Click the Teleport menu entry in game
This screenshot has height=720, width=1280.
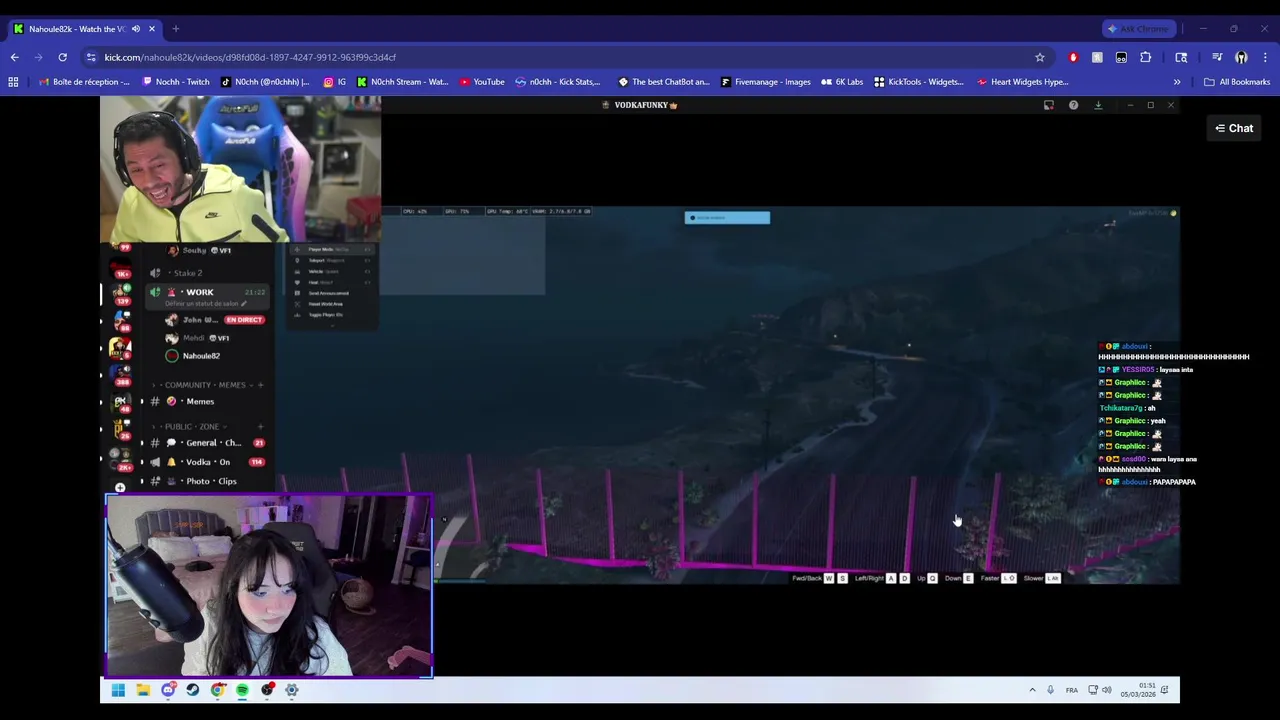333,260
